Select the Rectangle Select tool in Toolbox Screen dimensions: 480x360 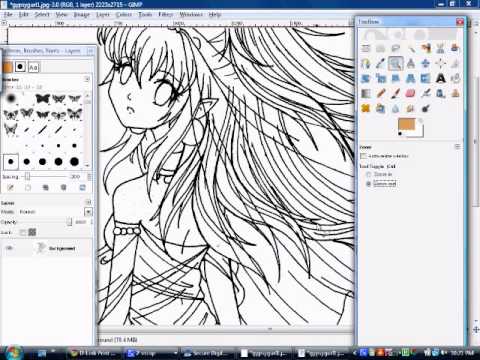[x=366, y=48]
